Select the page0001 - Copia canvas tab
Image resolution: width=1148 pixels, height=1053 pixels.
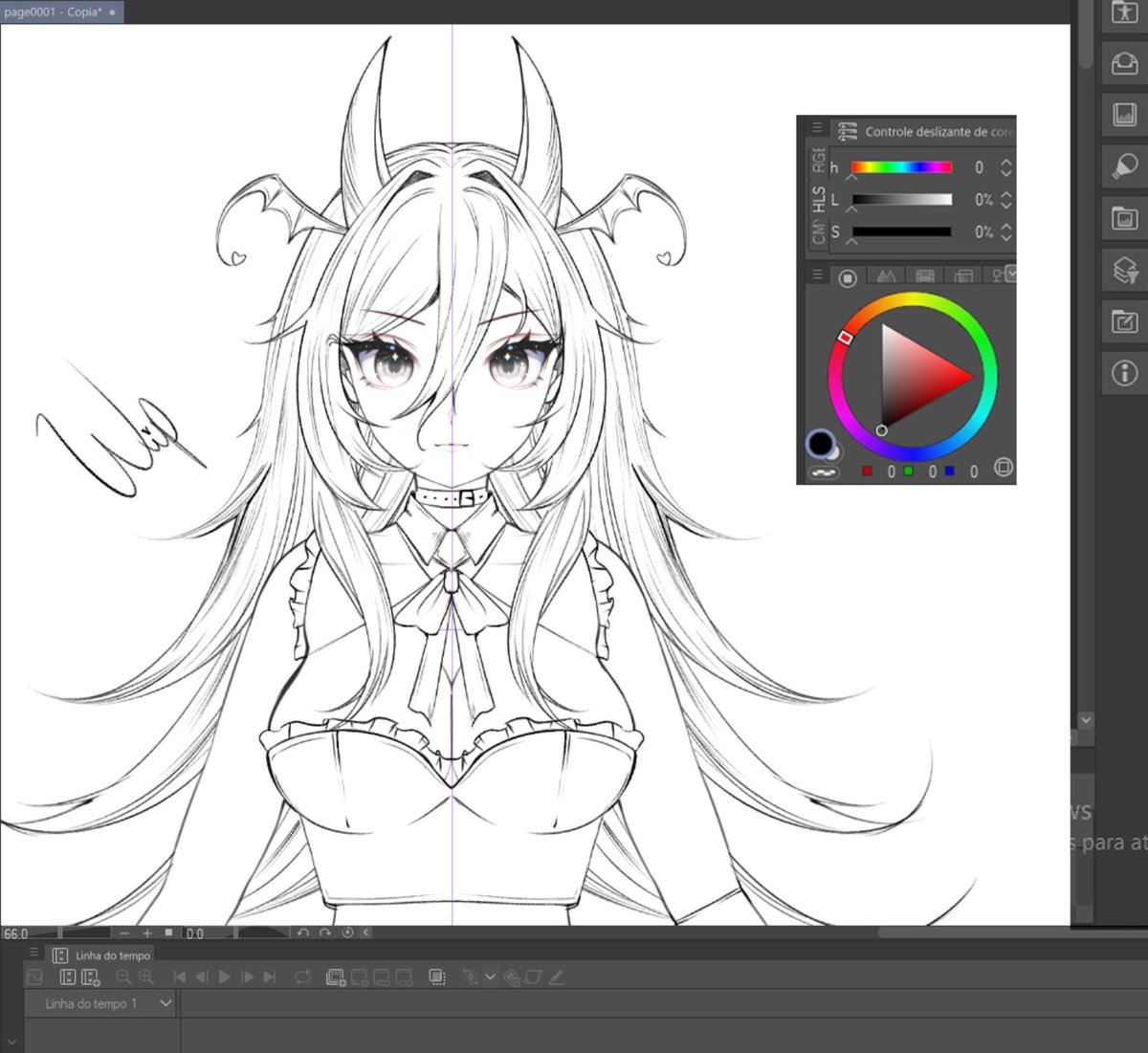[61, 12]
